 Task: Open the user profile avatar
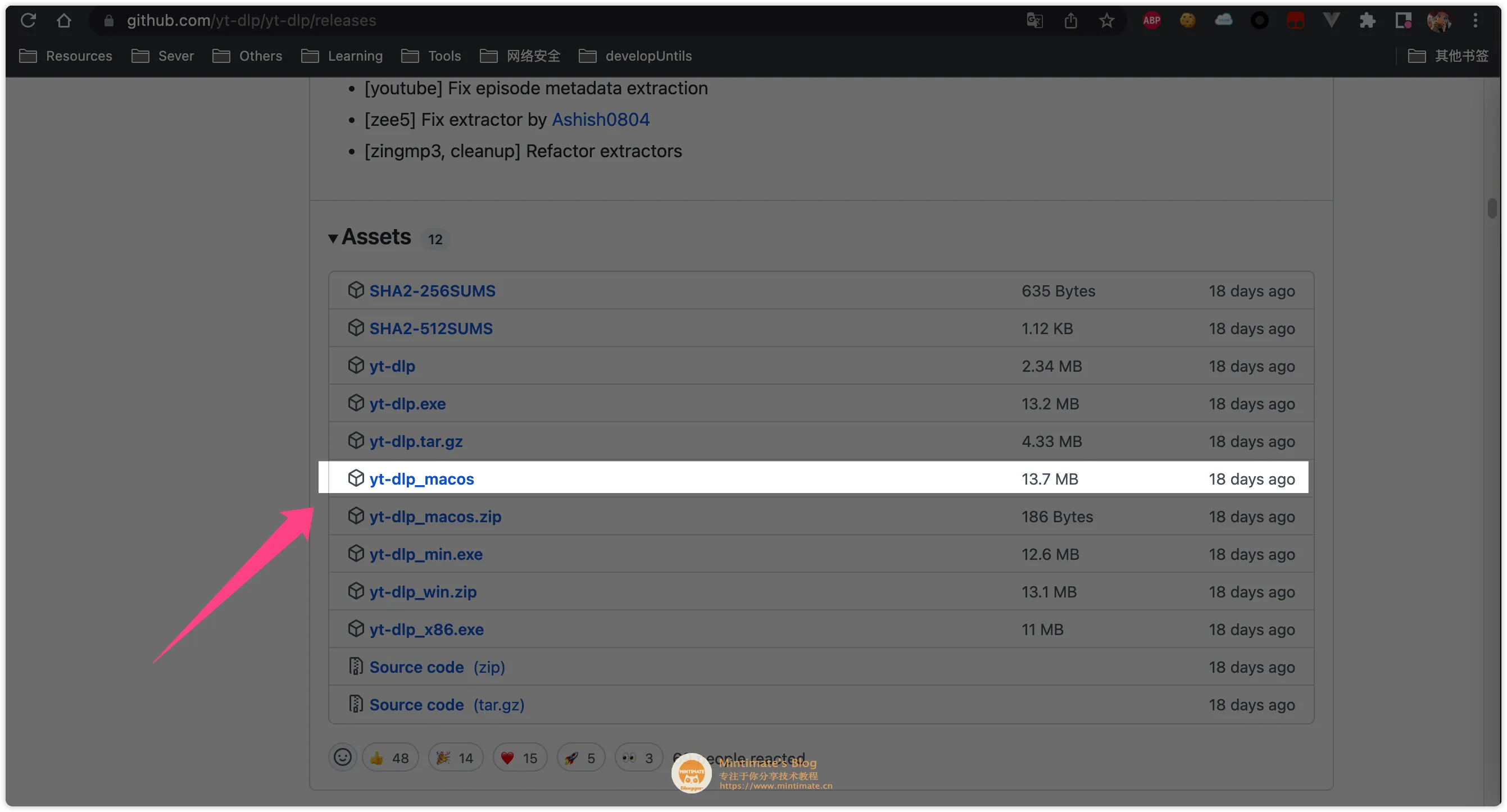click(x=1438, y=20)
